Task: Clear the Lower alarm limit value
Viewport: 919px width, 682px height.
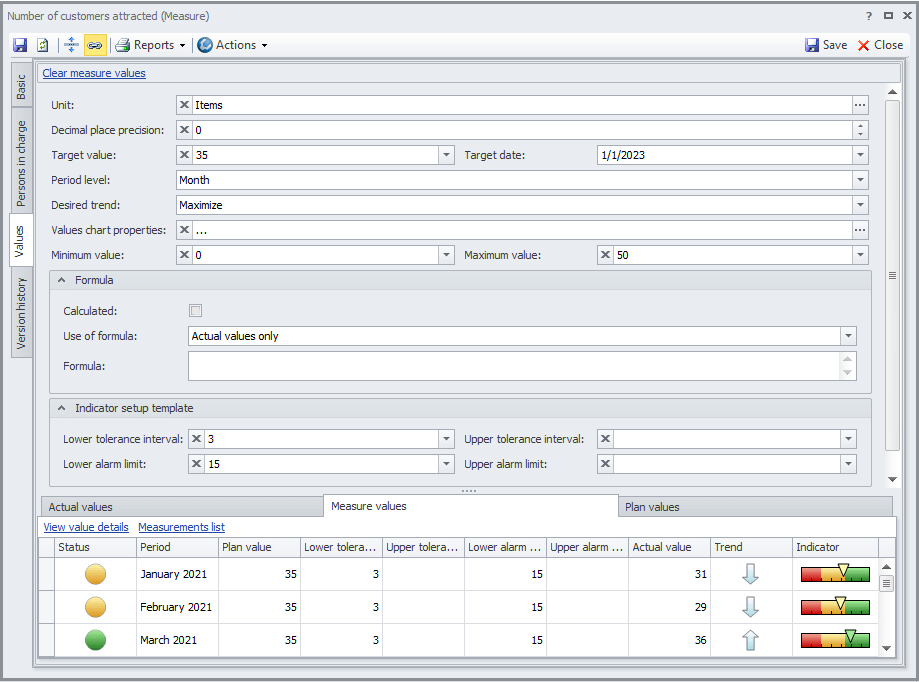Action: tap(196, 464)
